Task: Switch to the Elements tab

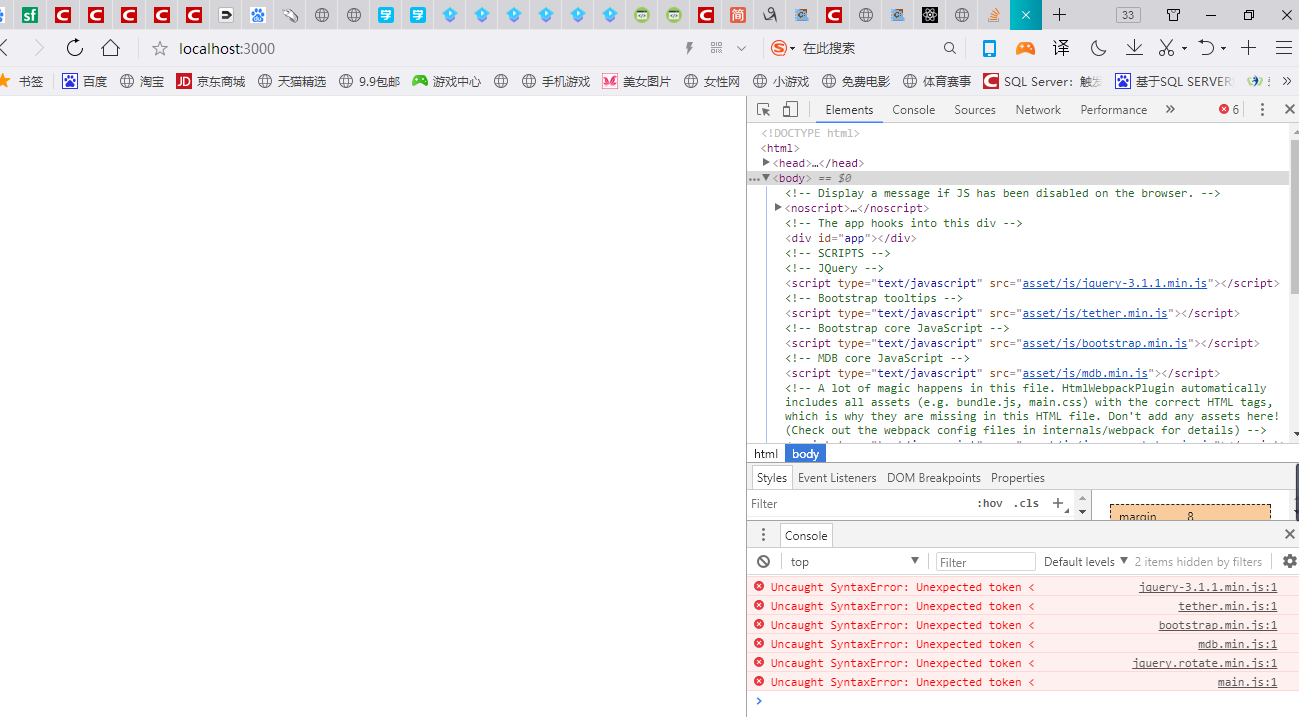Action: (849, 110)
